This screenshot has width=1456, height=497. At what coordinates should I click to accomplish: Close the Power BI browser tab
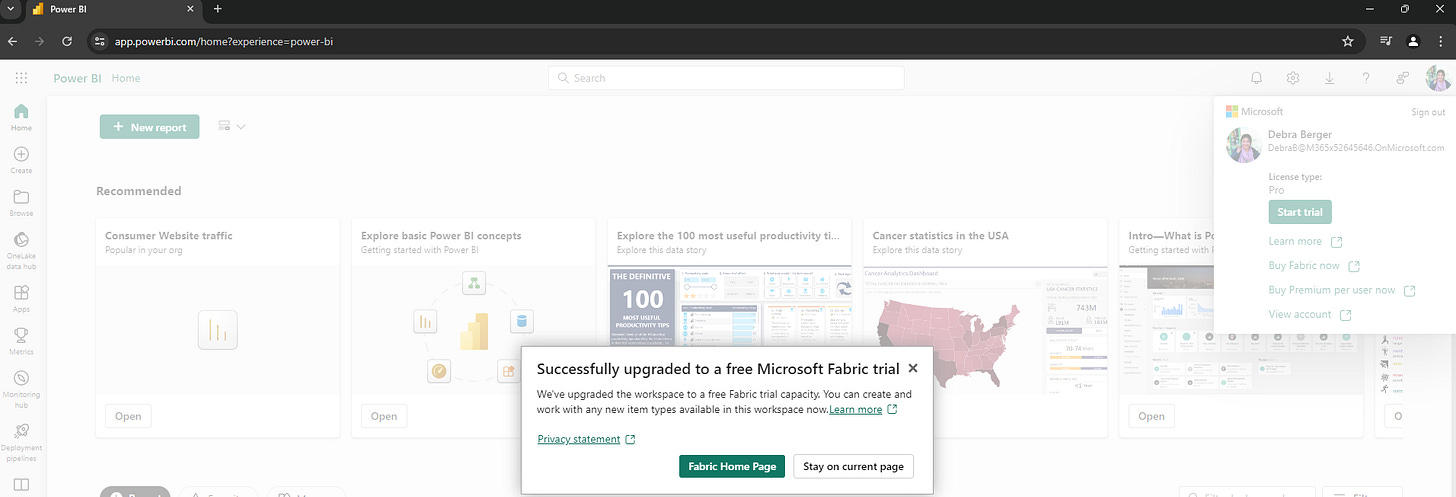pos(190,9)
